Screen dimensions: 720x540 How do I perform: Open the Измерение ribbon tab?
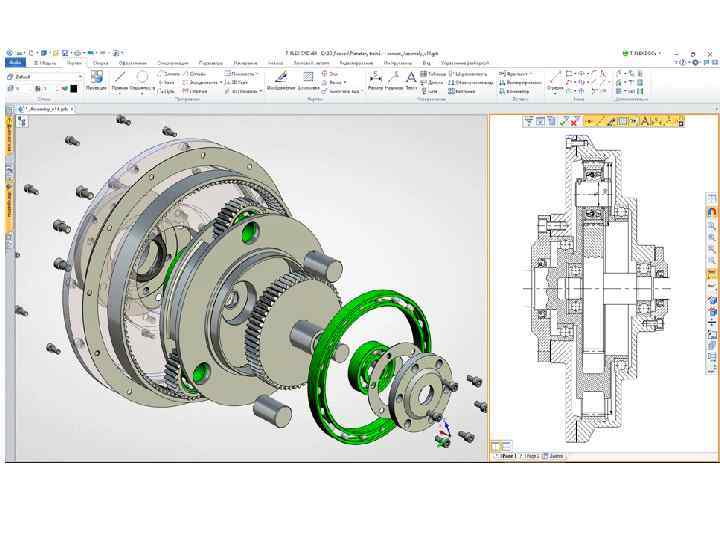tap(245, 62)
